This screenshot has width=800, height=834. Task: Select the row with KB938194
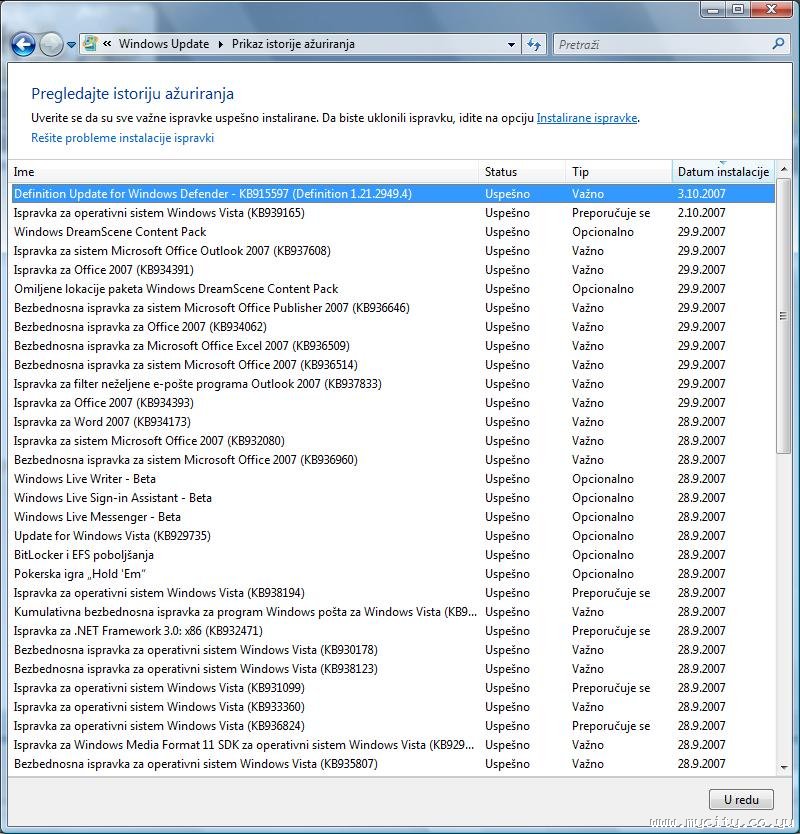[x=393, y=593]
